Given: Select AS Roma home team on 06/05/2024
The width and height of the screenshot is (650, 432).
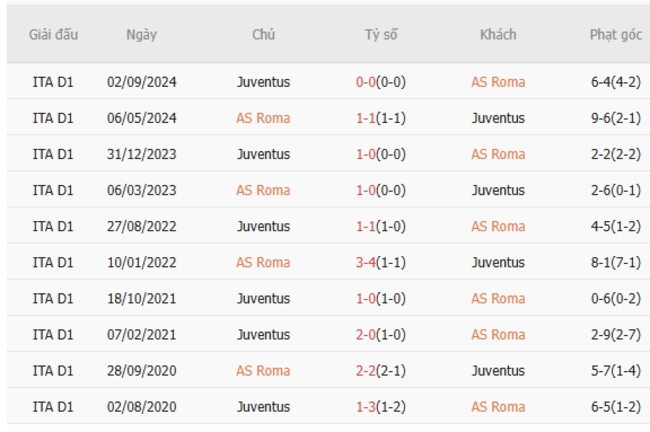Looking at the screenshot, I should (x=263, y=118).
